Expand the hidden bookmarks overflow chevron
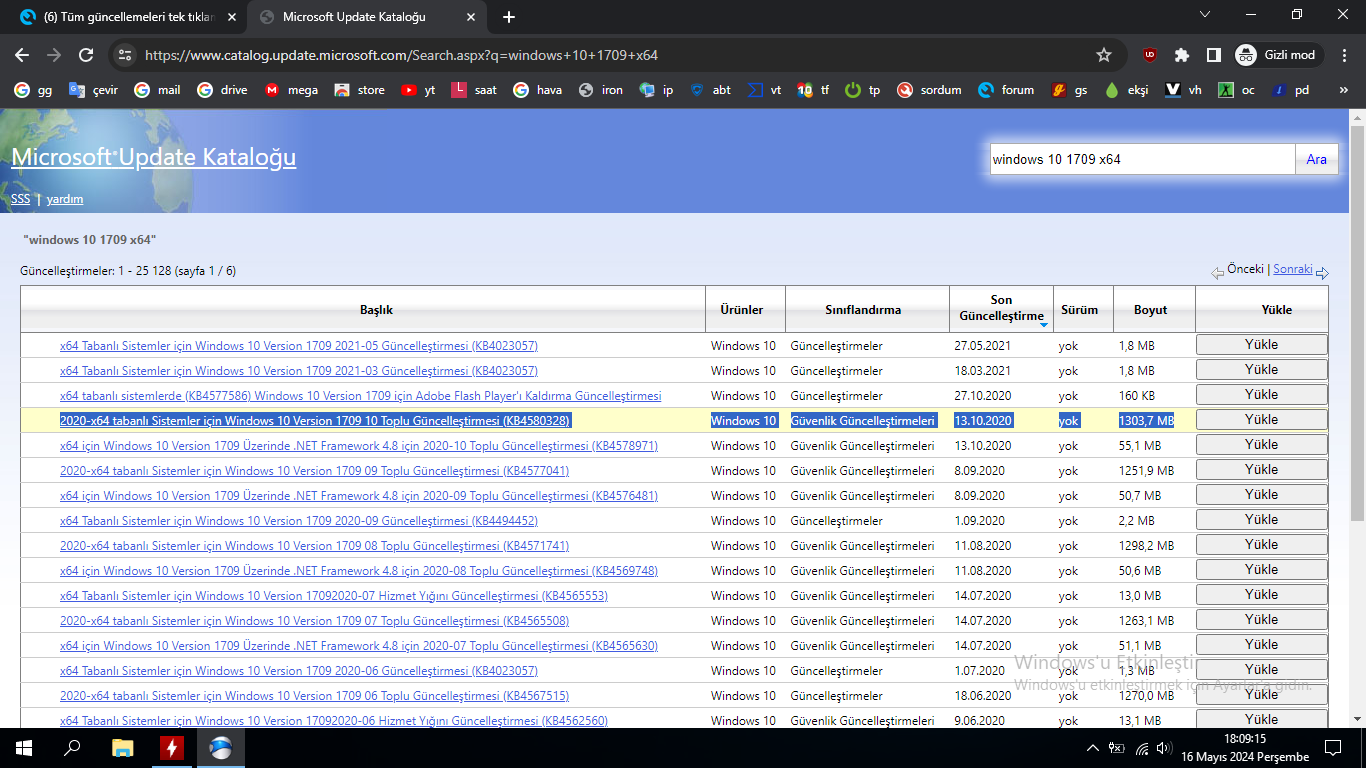Viewport: 1366px width, 768px height. coord(1345,90)
